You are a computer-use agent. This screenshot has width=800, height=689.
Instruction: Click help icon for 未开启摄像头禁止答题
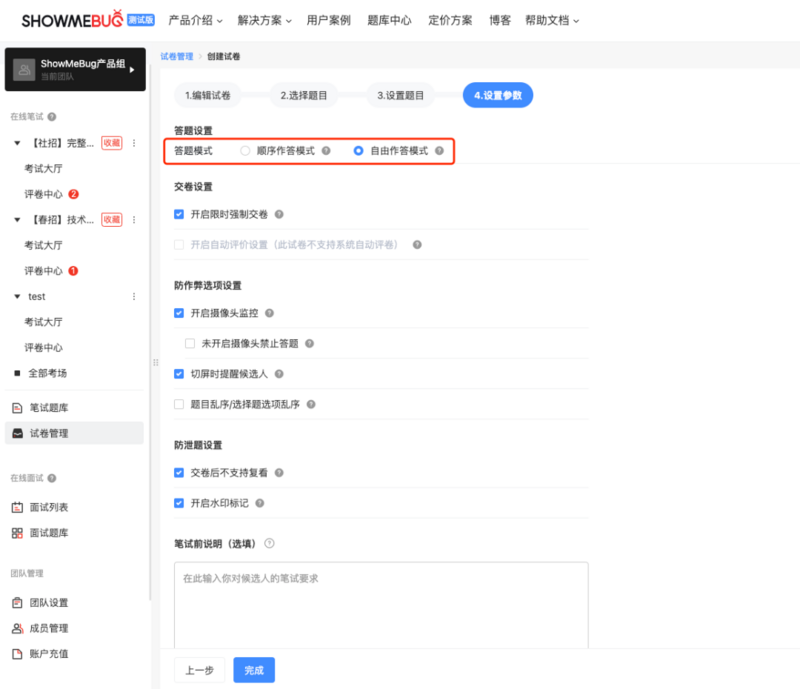pos(309,343)
